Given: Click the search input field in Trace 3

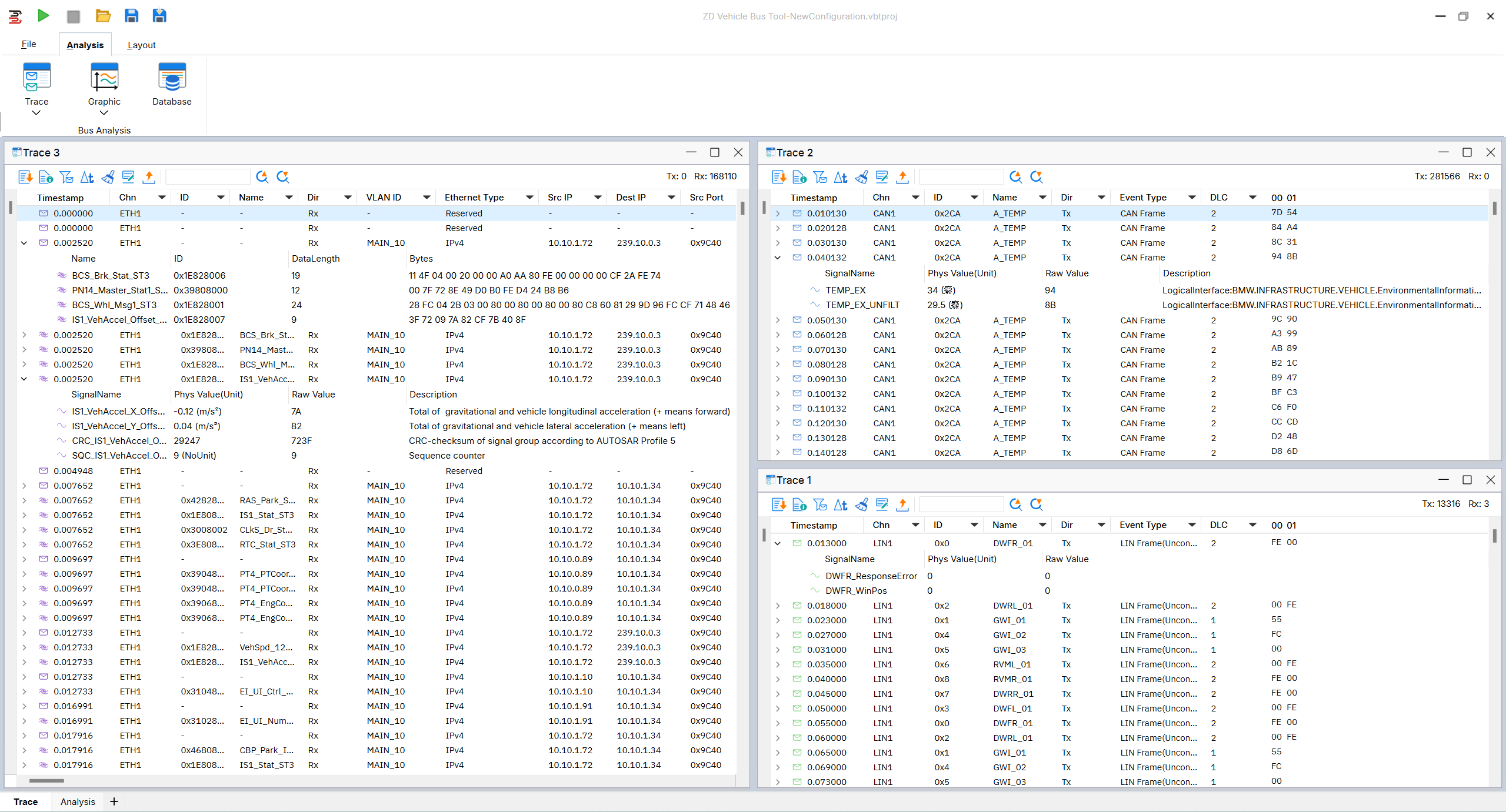Looking at the screenshot, I should pos(208,177).
